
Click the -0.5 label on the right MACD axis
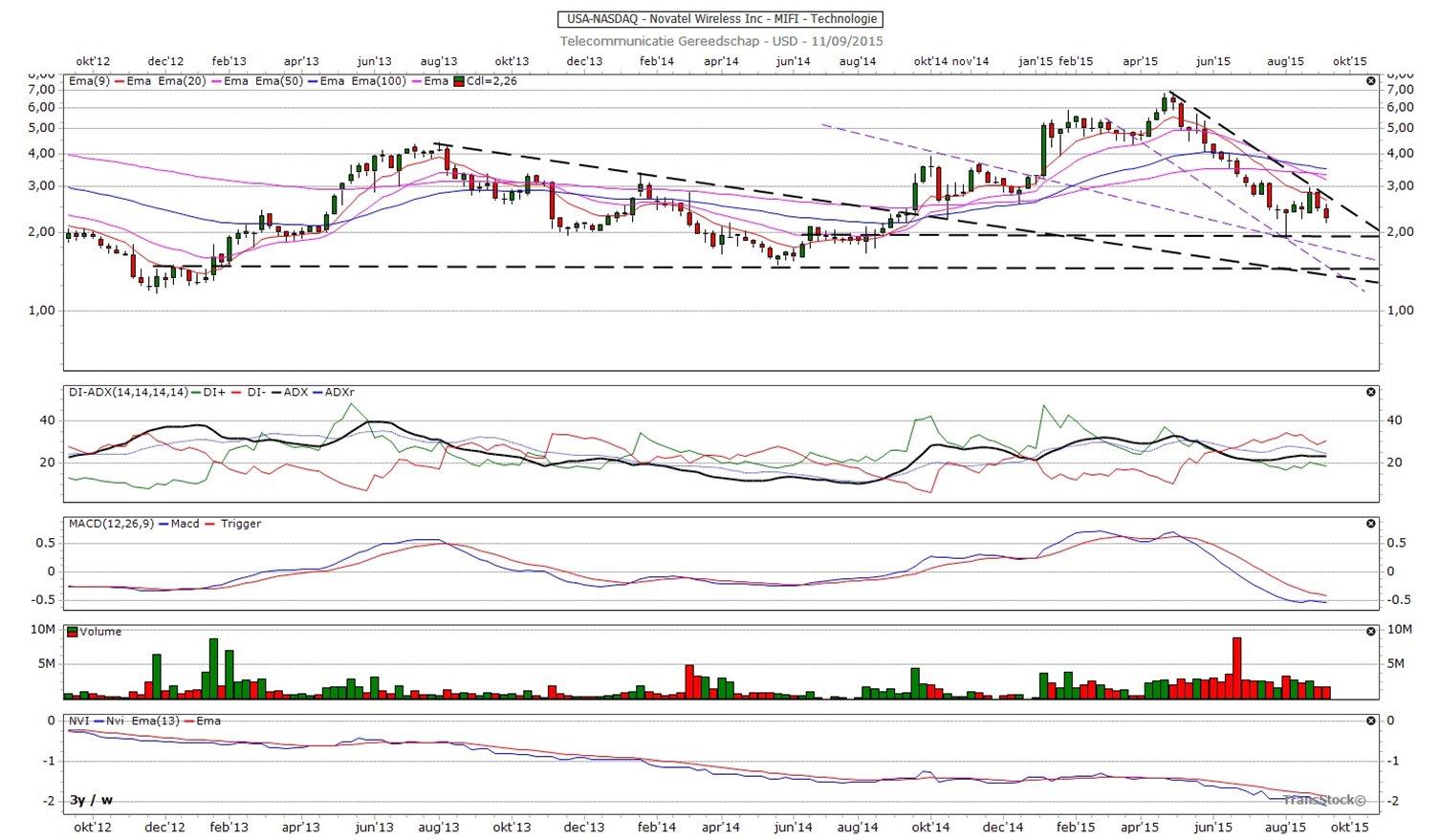1399,600
